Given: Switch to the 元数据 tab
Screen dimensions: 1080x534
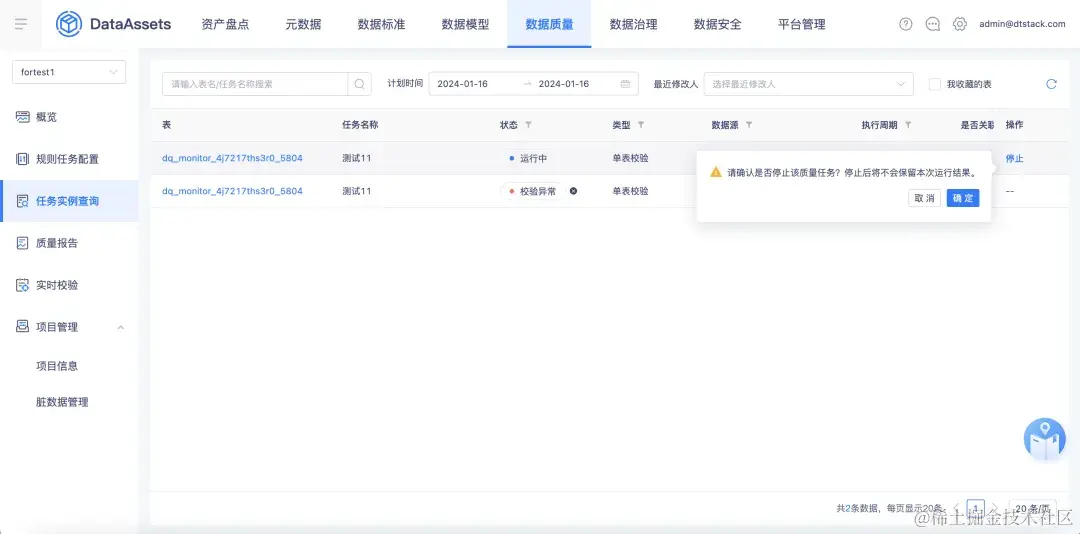Looking at the screenshot, I should coord(303,24).
